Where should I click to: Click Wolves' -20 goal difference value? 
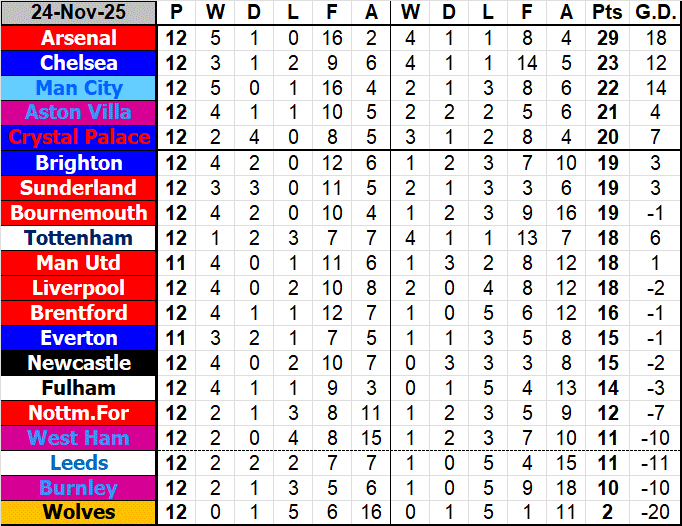click(x=654, y=513)
